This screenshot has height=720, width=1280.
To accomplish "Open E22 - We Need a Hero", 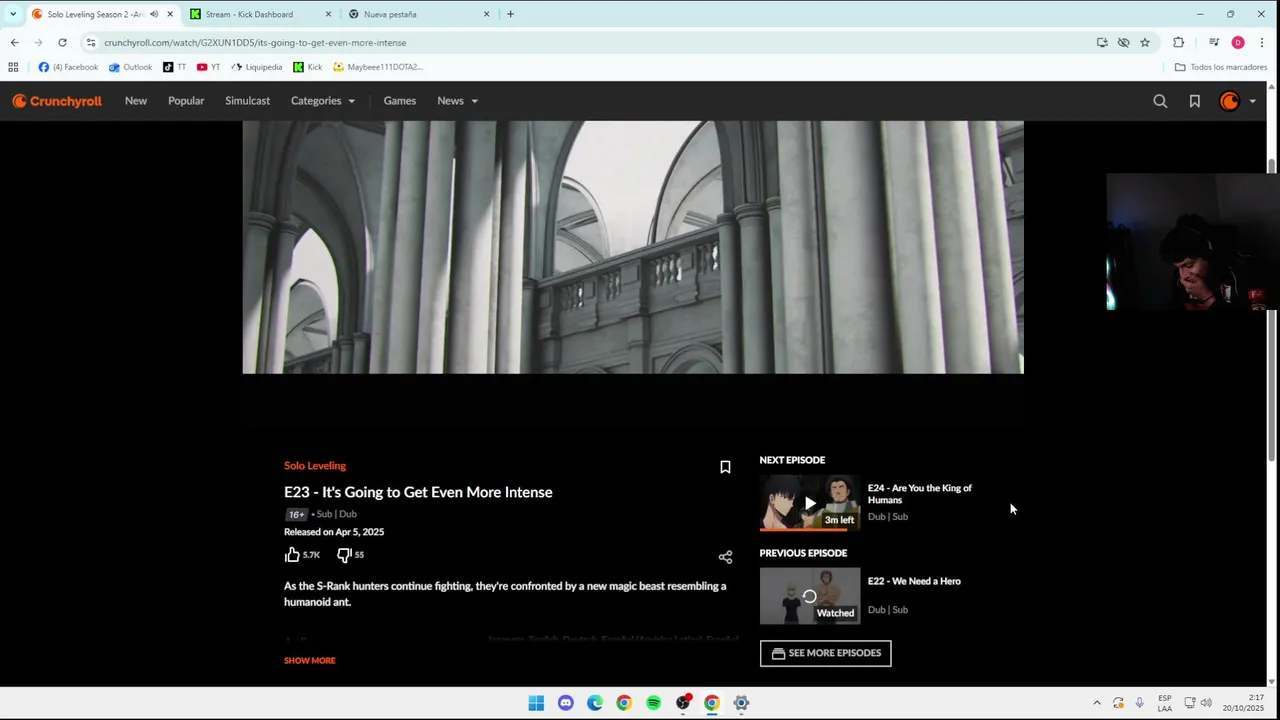I will pos(914,581).
